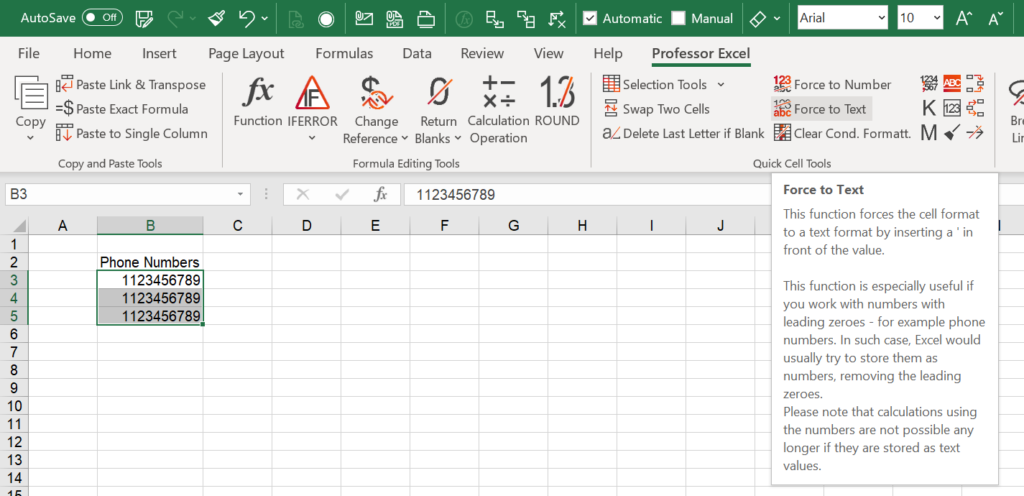Screen dimensions: 1024x496
Task: Click the Insert Function fx button in formula bar
Action: pyautogui.click(x=380, y=194)
